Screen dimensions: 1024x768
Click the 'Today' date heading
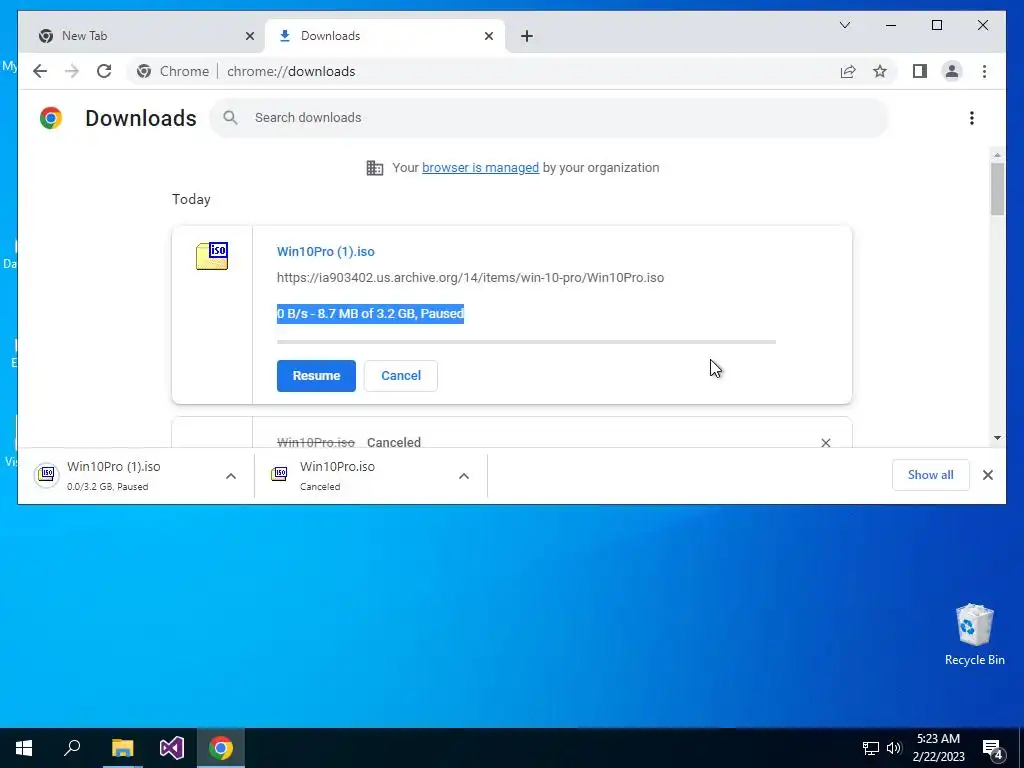[x=191, y=199]
